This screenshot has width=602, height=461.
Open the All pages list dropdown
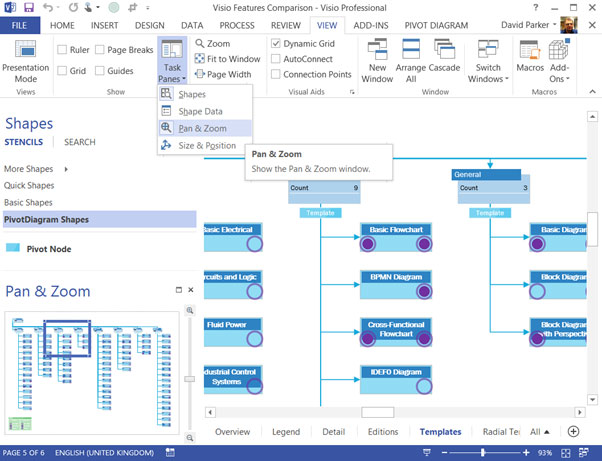[539, 432]
